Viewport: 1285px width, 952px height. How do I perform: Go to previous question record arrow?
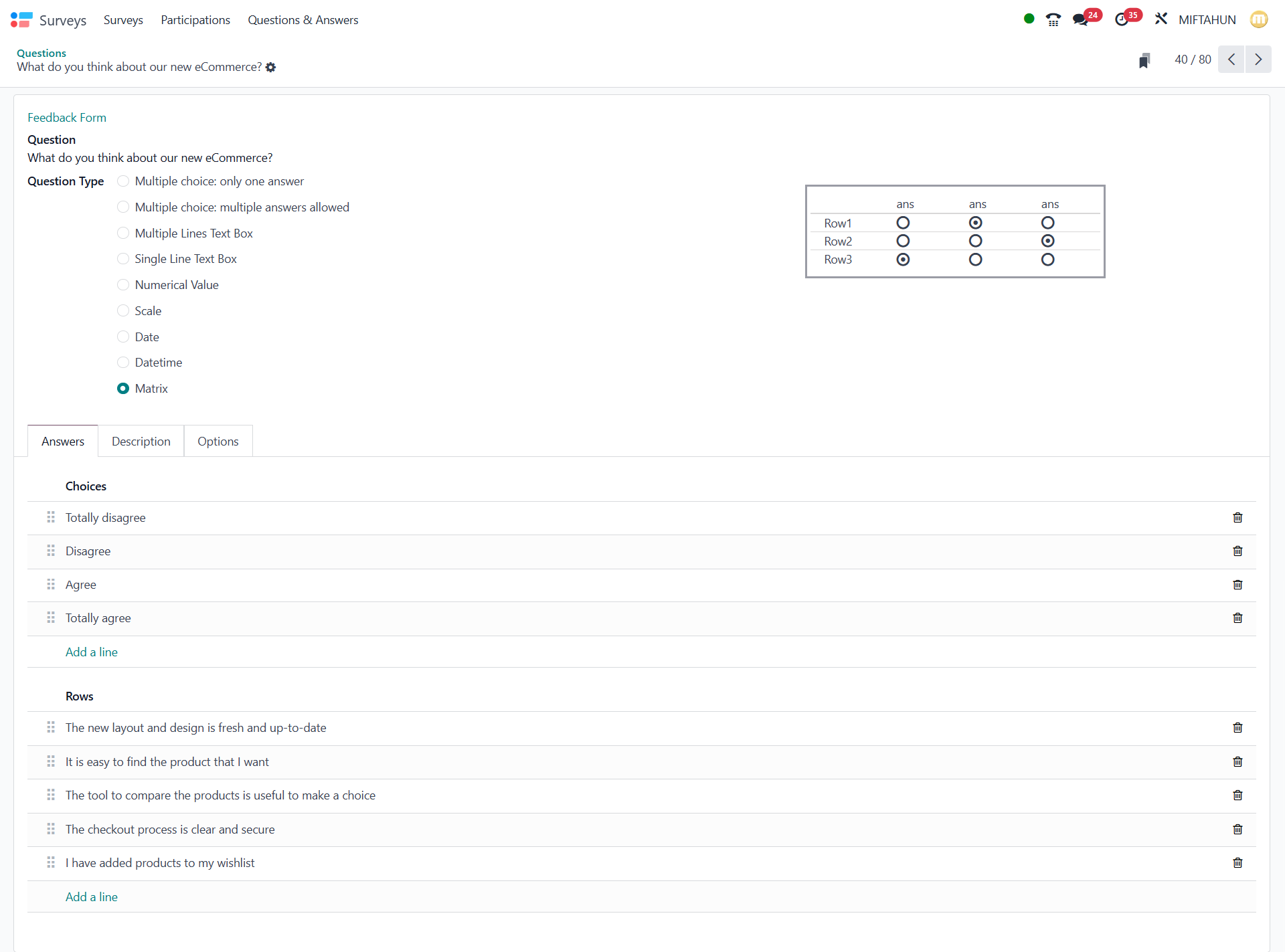tap(1231, 60)
